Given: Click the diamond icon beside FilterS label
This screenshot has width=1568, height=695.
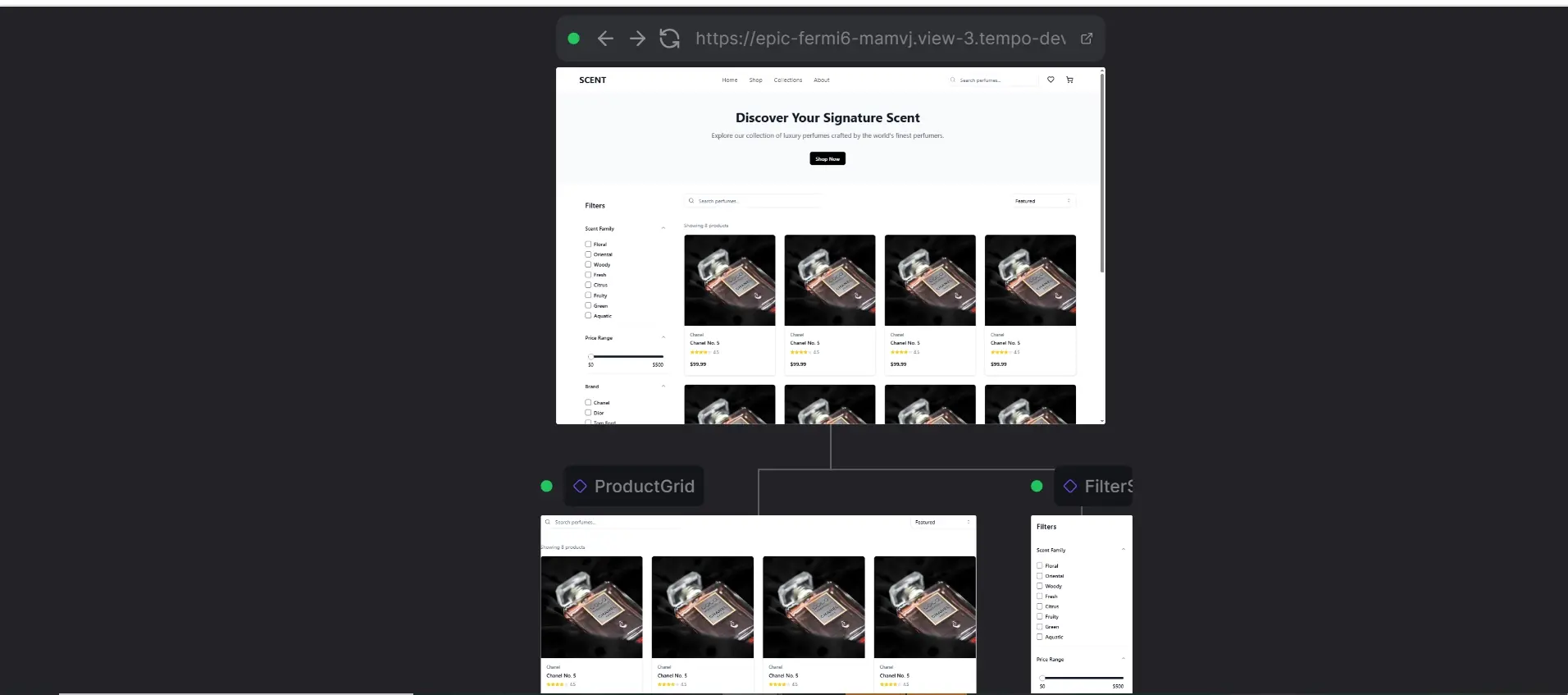Looking at the screenshot, I should [x=1070, y=486].
